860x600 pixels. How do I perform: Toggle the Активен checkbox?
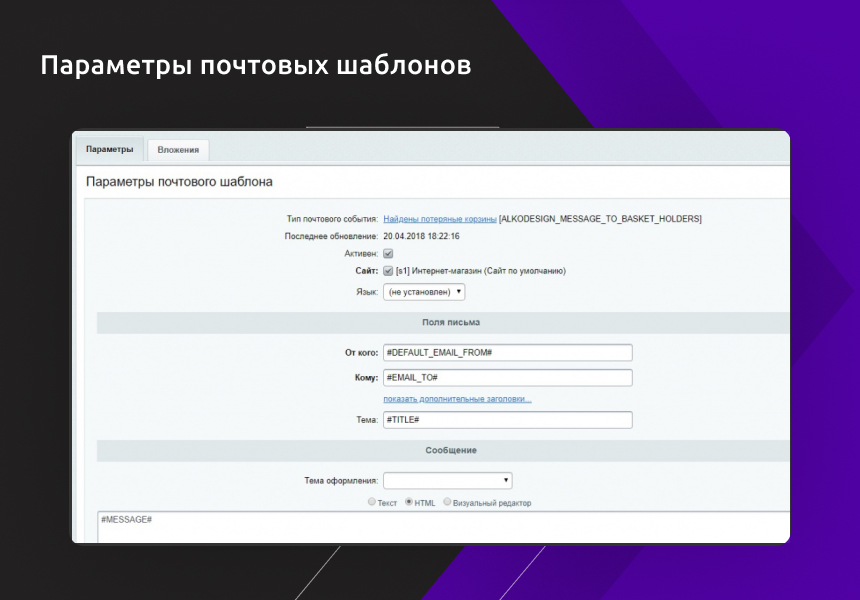pos(389,254)
